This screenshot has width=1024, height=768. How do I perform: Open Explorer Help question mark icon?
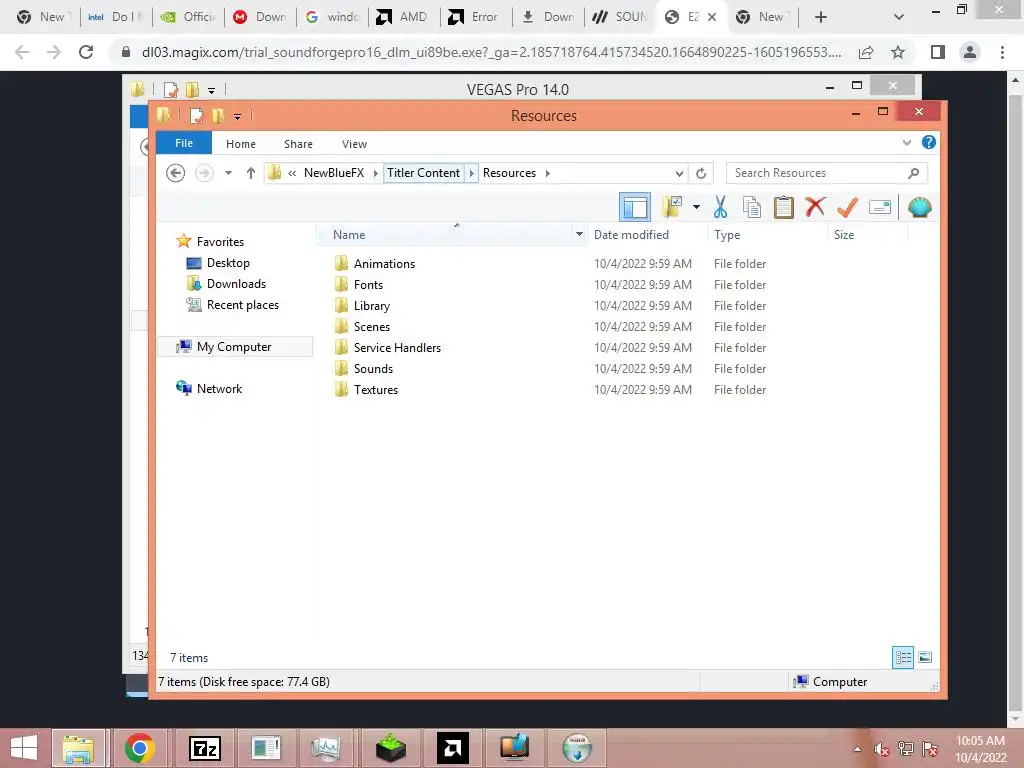pyautogui.click(x=929, y=142)
